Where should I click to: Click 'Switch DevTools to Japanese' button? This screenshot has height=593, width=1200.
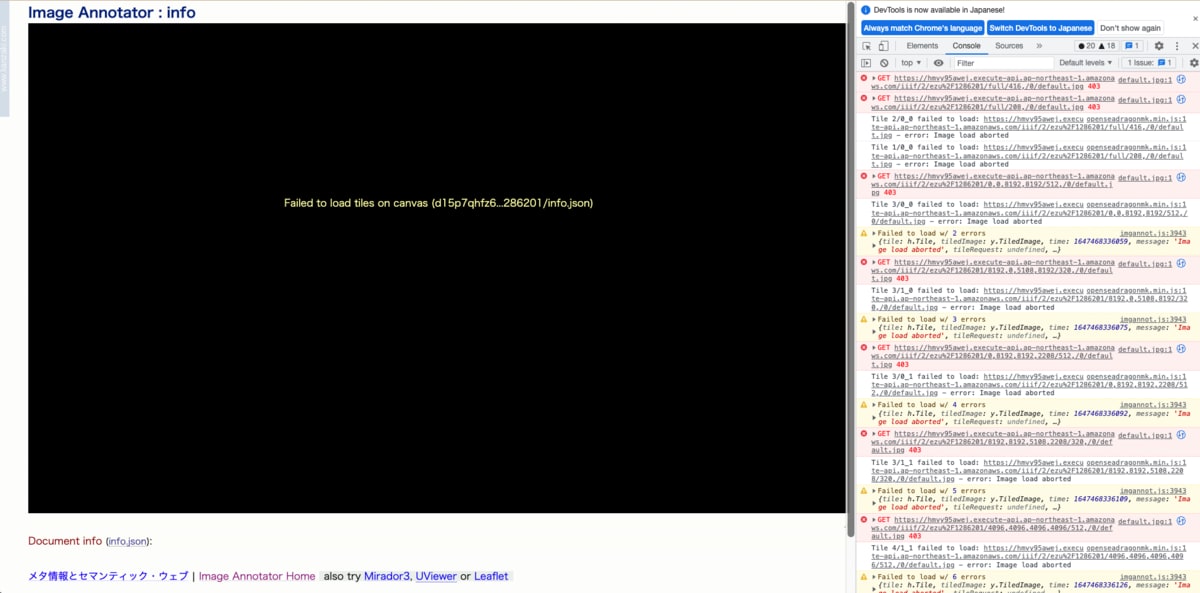click(x=1040, y=28)
